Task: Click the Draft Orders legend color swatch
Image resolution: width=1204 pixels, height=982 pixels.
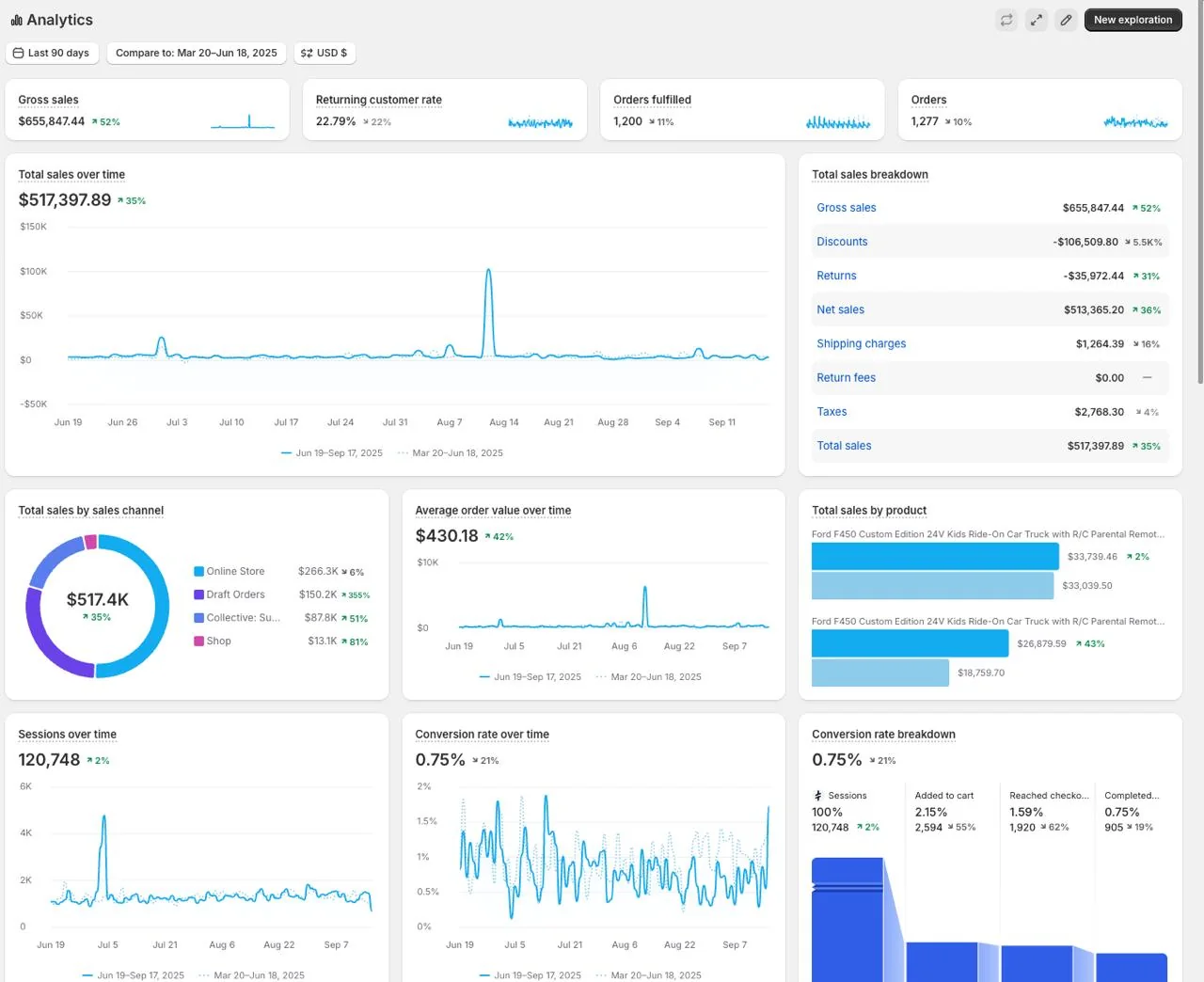Action: pyautogui.click(x=199, y=594)
